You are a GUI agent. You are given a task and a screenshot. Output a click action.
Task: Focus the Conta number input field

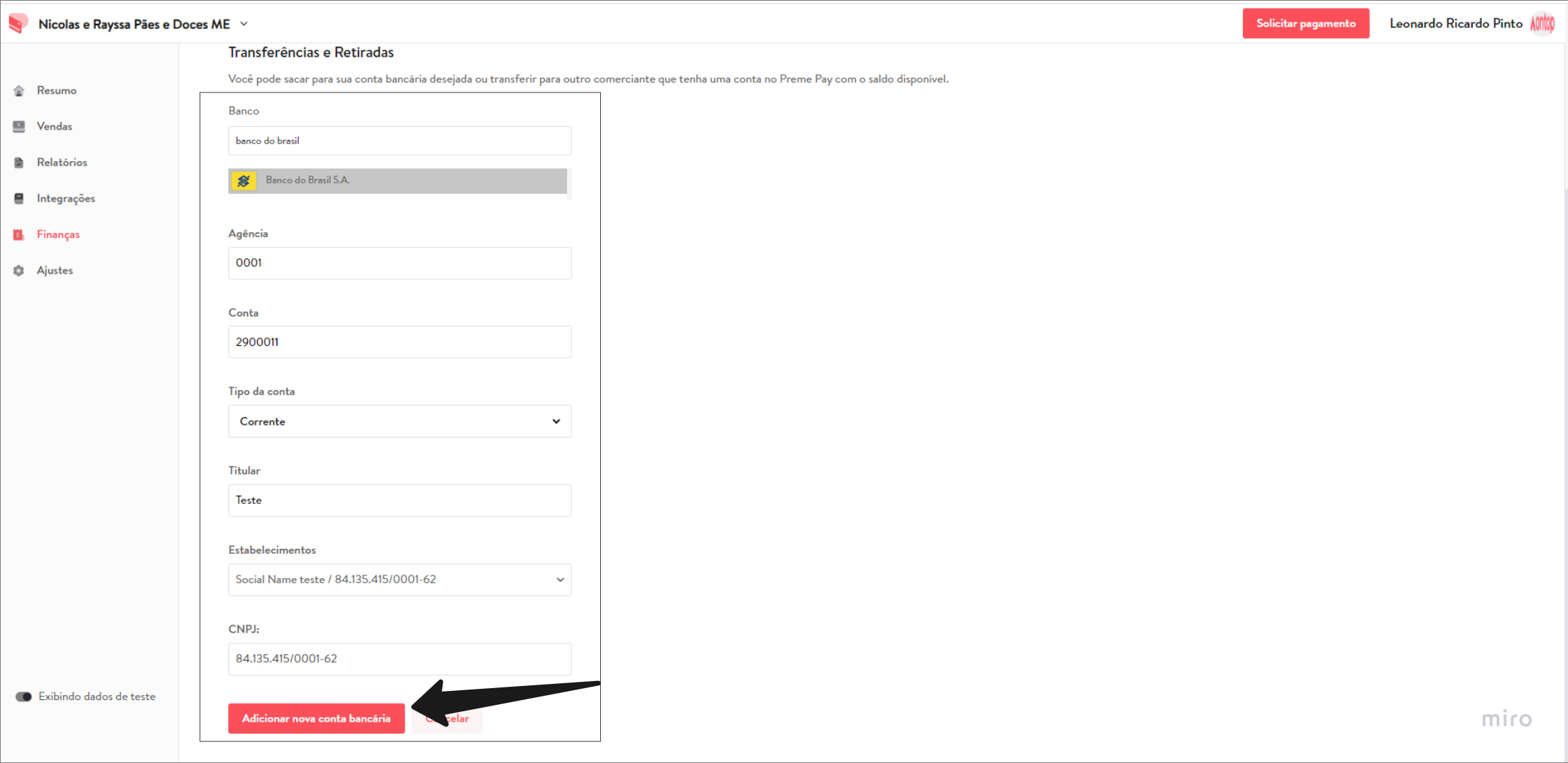click(400, 342)
